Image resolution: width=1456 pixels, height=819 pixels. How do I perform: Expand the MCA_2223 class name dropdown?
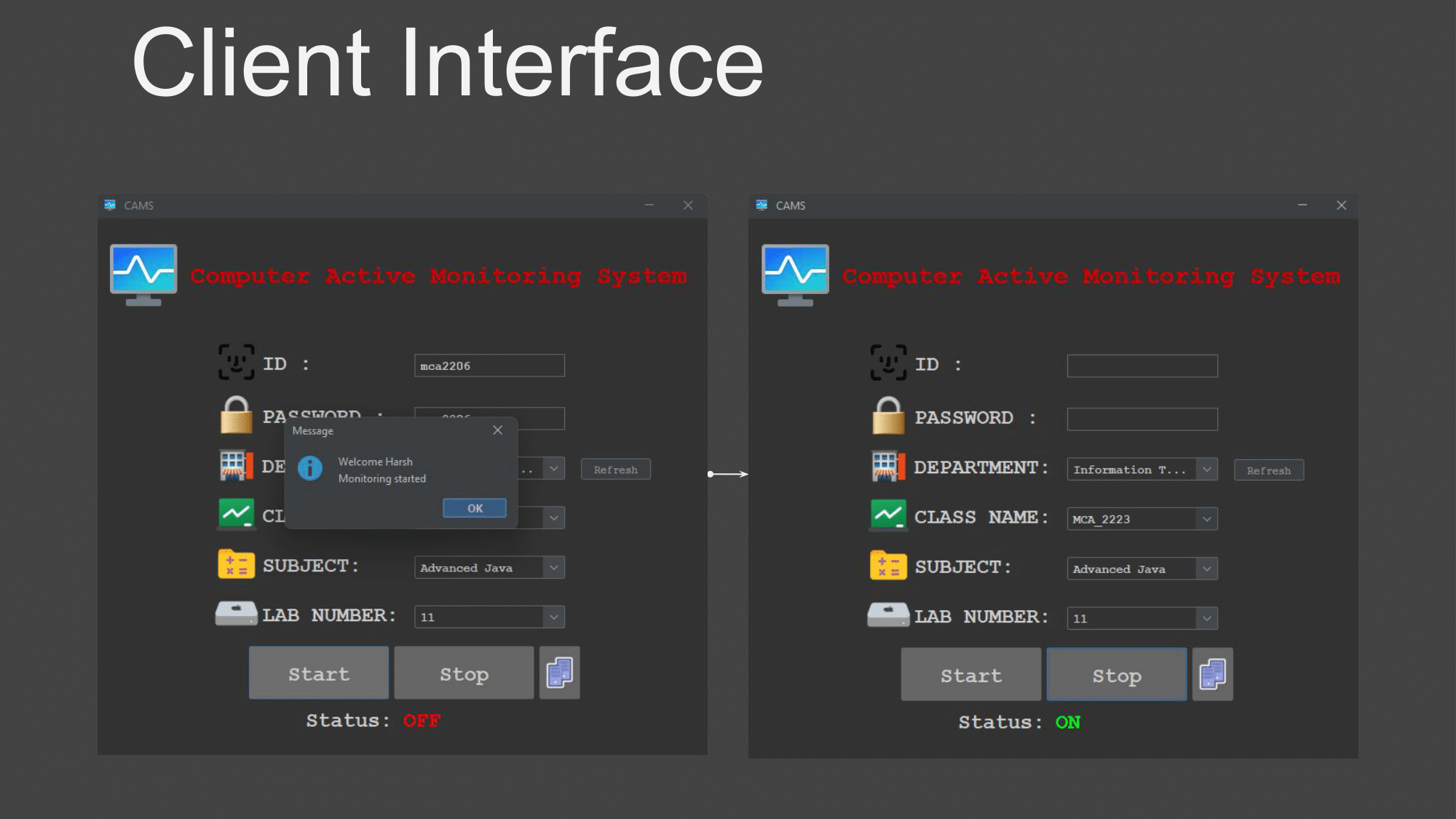point(1207,519)
